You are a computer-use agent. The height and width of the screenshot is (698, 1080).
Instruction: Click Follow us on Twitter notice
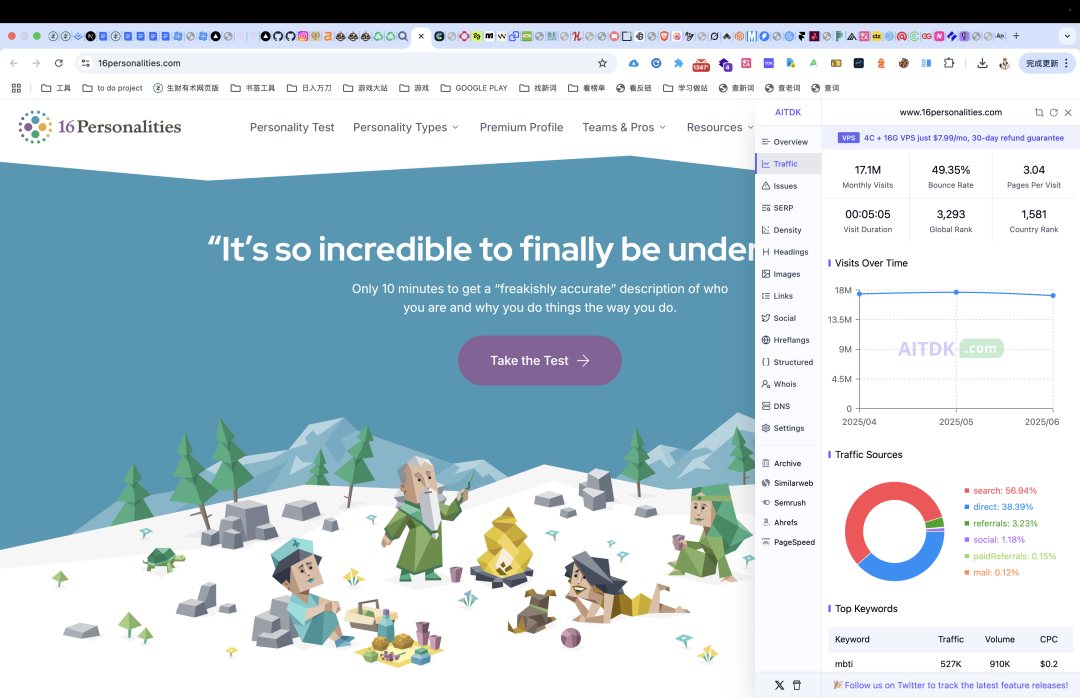[x=951, y=686]
